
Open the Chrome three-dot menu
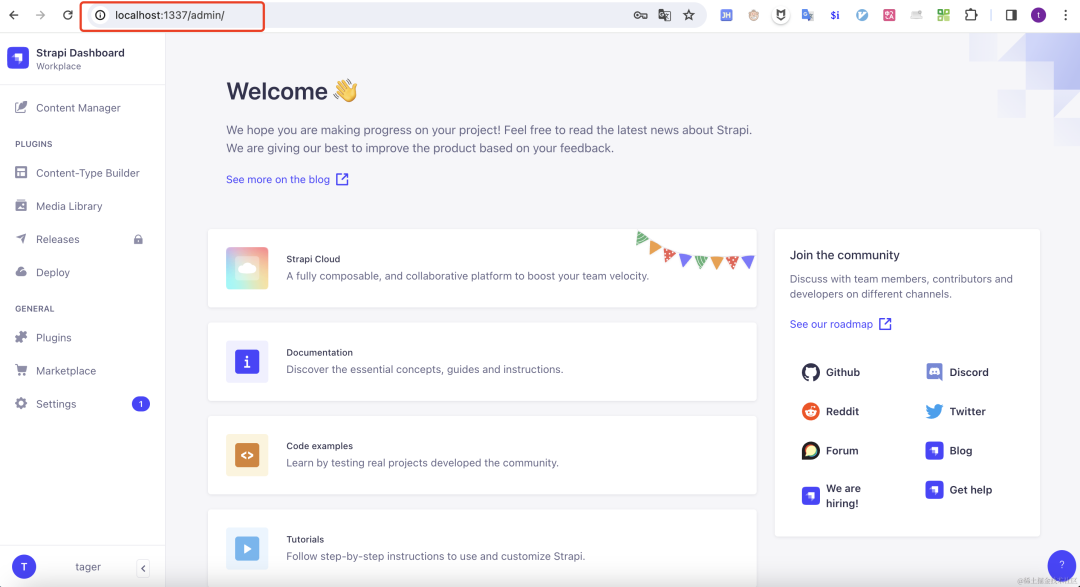pos(1066,15)
